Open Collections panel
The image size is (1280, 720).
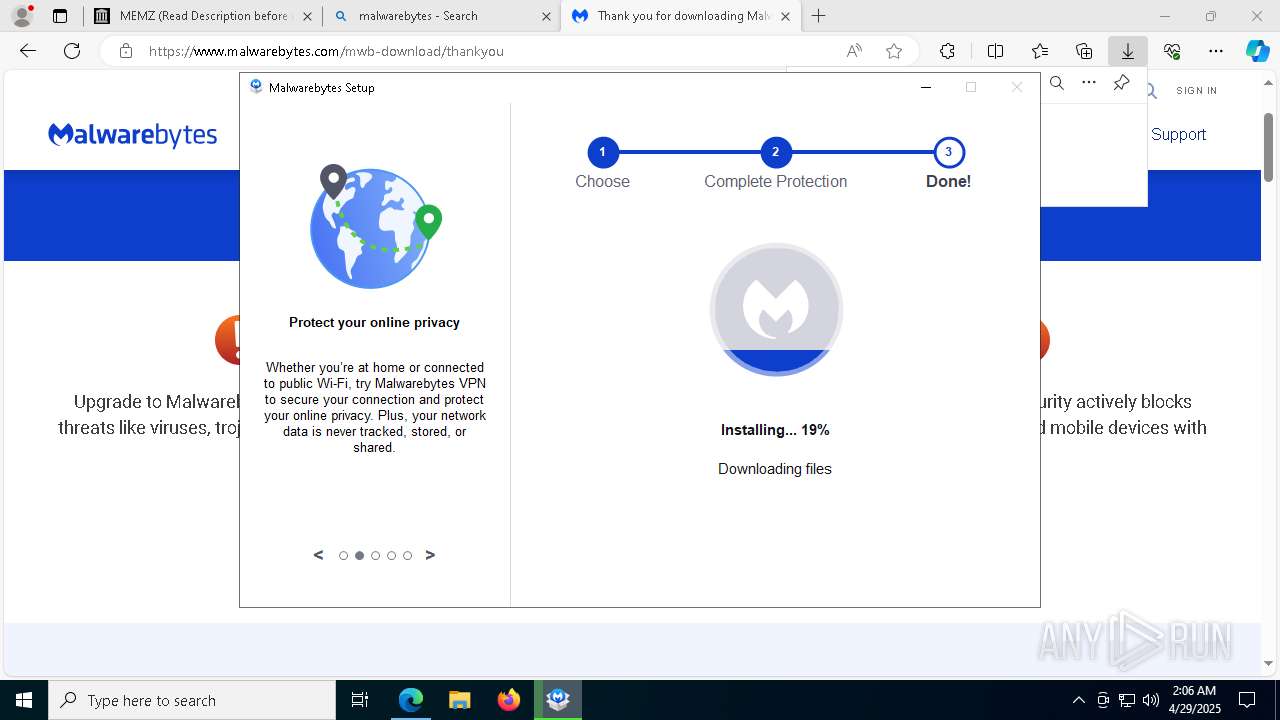pyautogui.click(x=1084, y=51)
